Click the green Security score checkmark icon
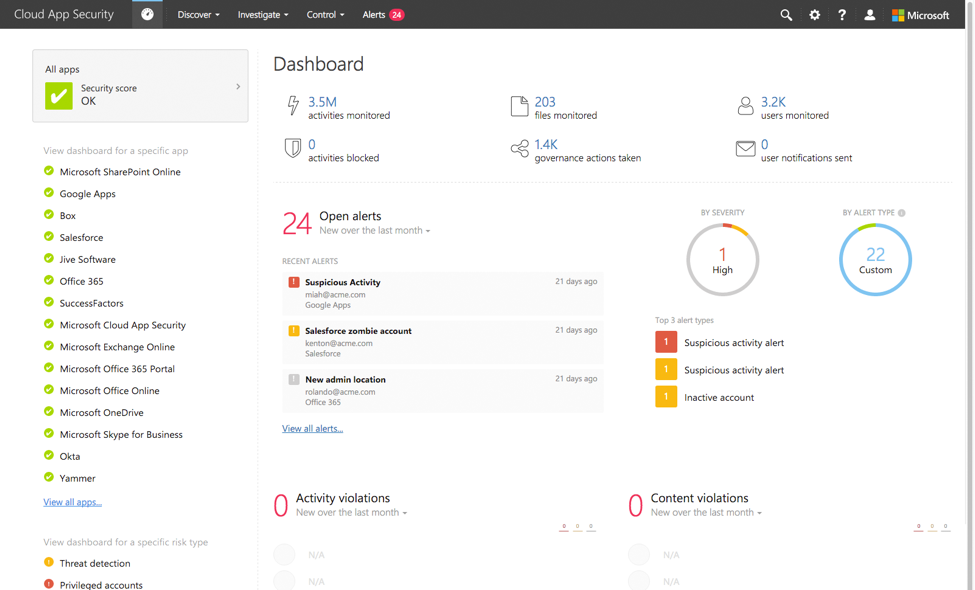Screen dimensions: 975x590 (x=58, y=96)
